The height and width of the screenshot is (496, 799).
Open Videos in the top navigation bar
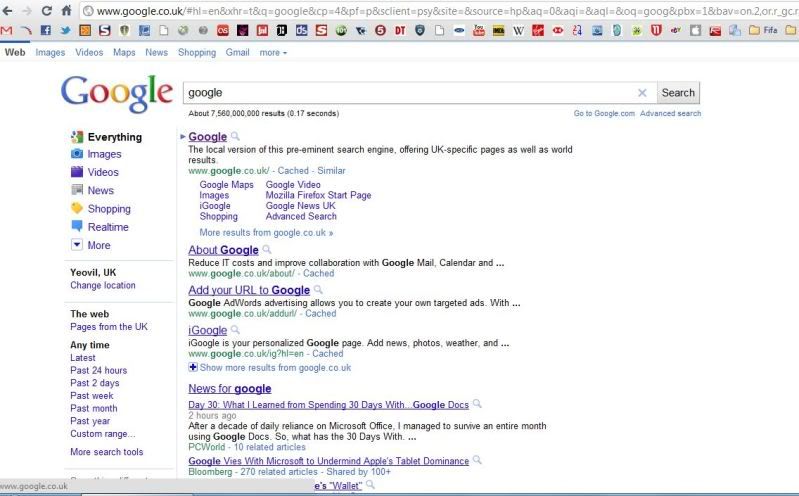coord(89,53)
